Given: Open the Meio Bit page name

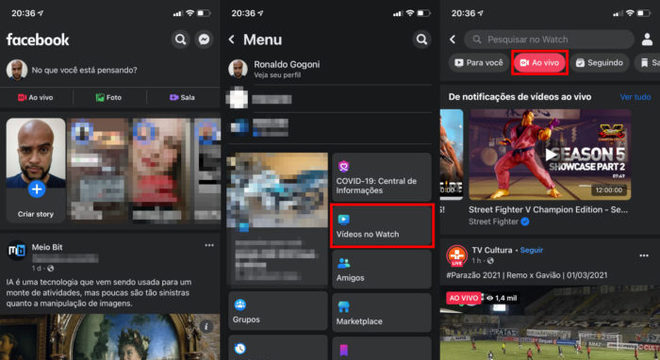Looking at the screenshot, I should click(47, 247).
